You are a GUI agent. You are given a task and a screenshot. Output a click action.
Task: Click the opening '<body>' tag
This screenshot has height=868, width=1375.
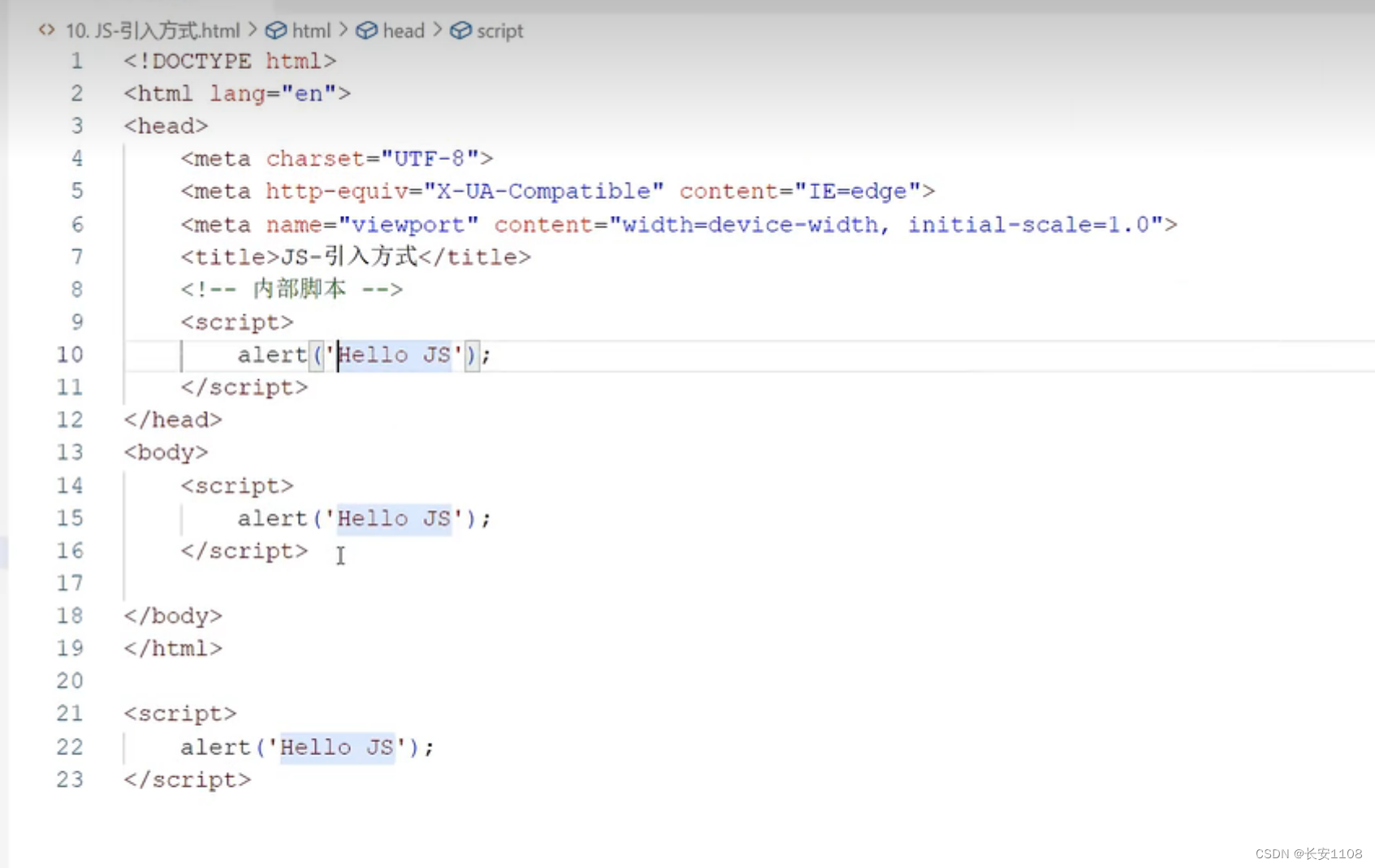[x=166, y=452]
